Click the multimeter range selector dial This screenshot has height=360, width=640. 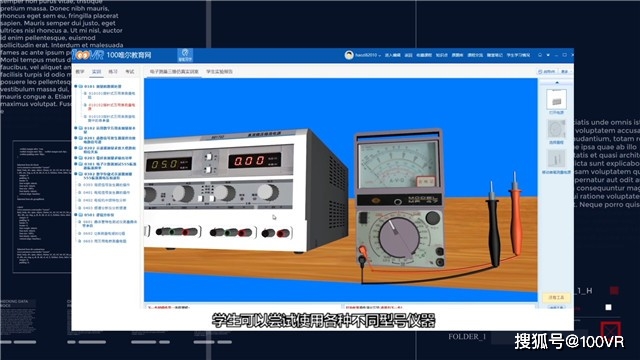point(399,238)
